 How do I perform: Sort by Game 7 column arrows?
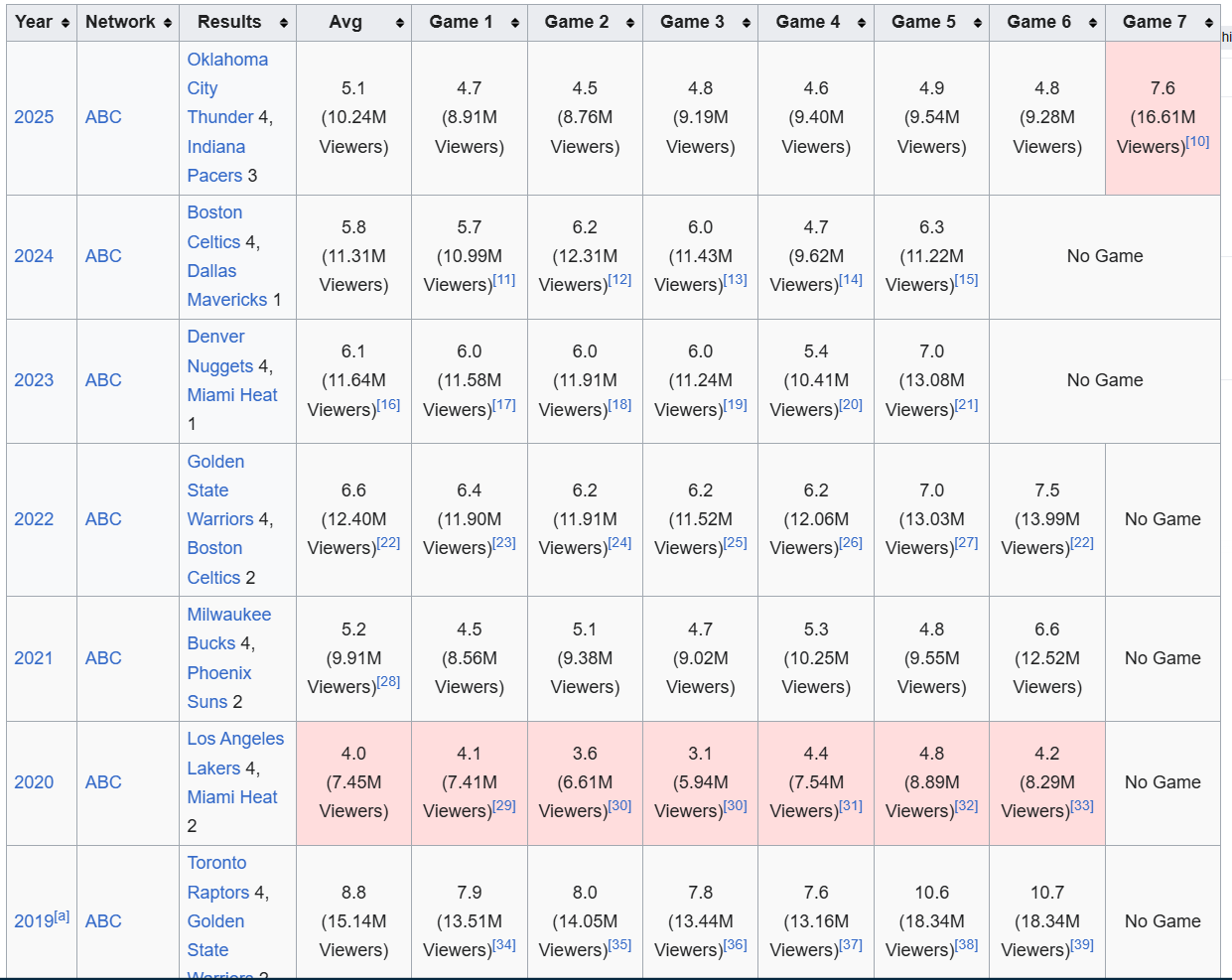(1208, 23)
